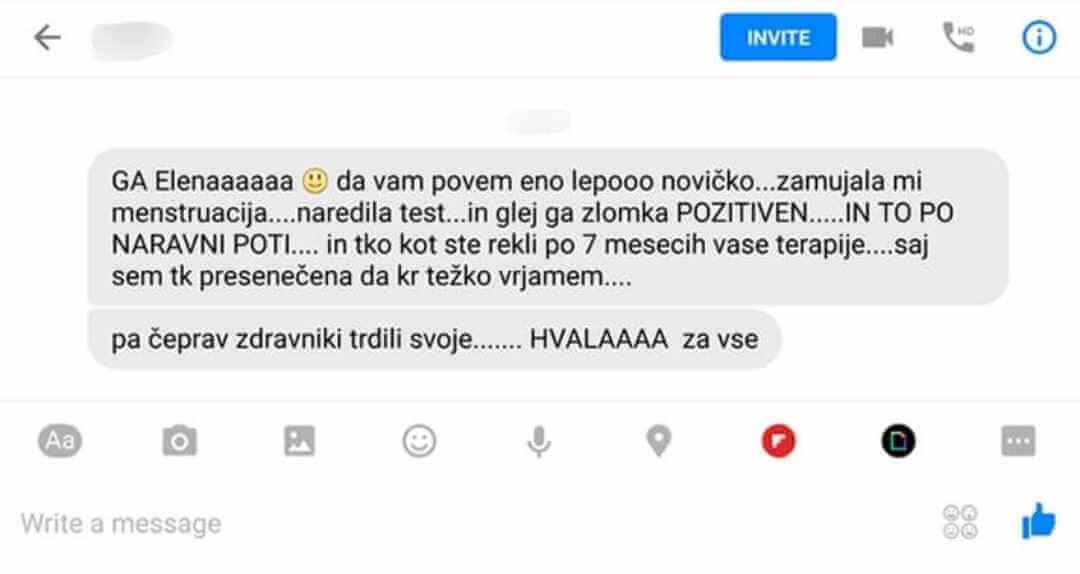1080x574 pixels.
Task: Share location with pin icon
Action: pos(658,441)
